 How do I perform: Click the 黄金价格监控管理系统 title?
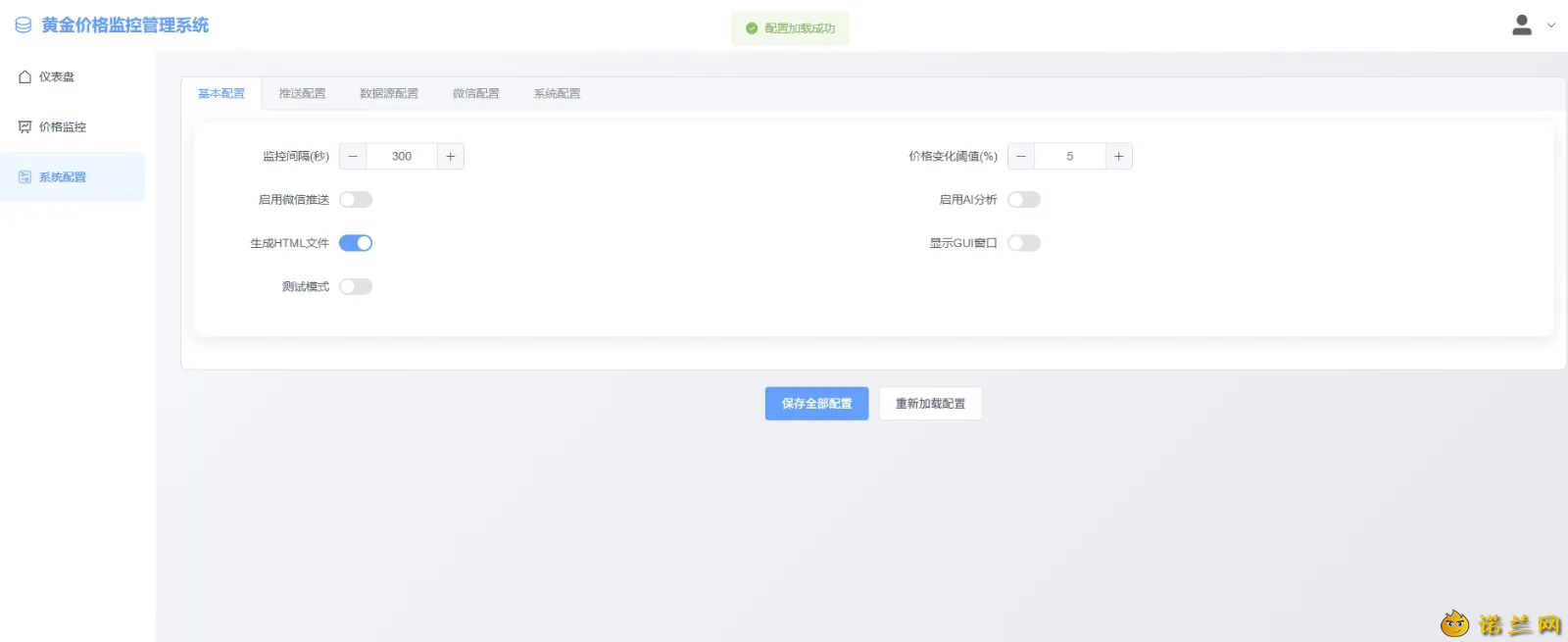click(x=125, y=25)
